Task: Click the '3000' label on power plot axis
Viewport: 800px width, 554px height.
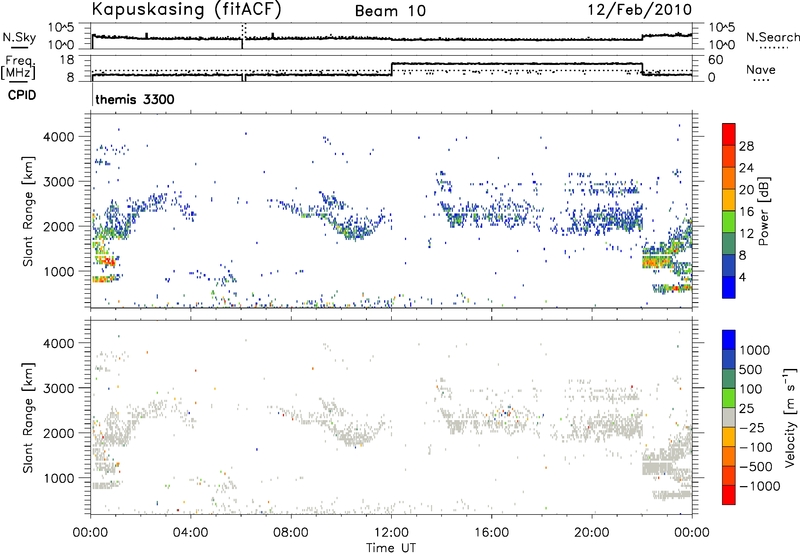Action: click(58, 182)
